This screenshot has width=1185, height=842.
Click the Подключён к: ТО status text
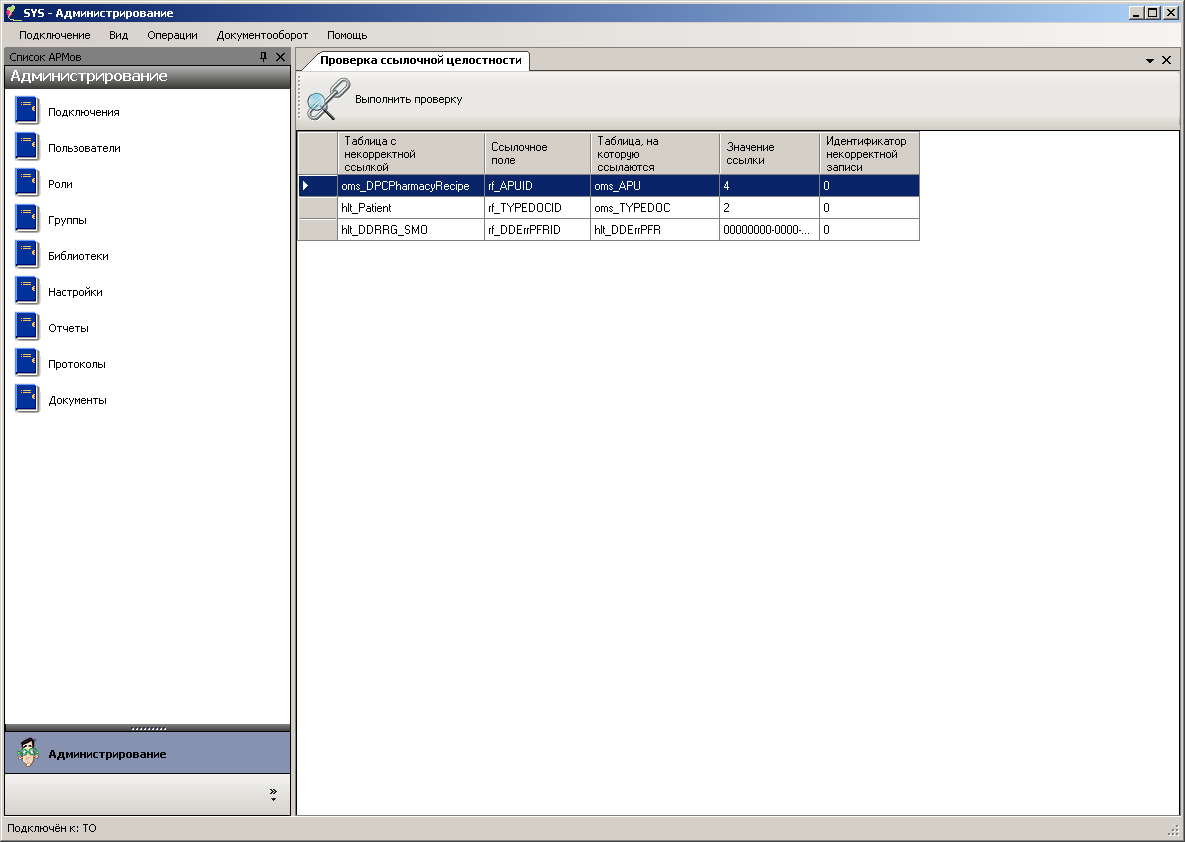[52, 828]
